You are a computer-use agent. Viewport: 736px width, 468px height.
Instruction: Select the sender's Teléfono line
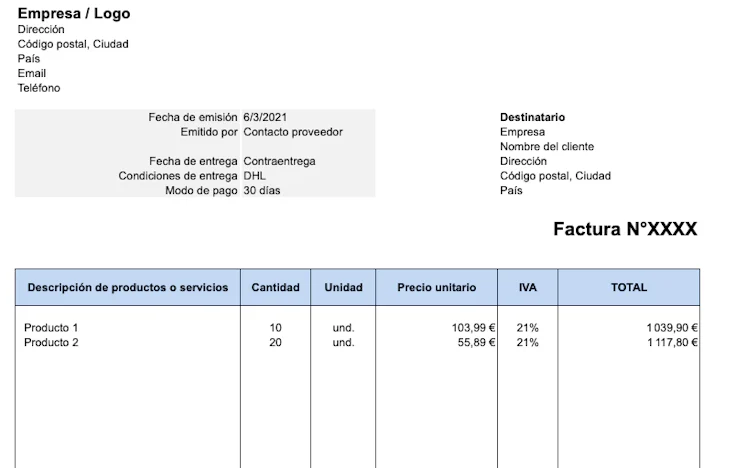39,88
